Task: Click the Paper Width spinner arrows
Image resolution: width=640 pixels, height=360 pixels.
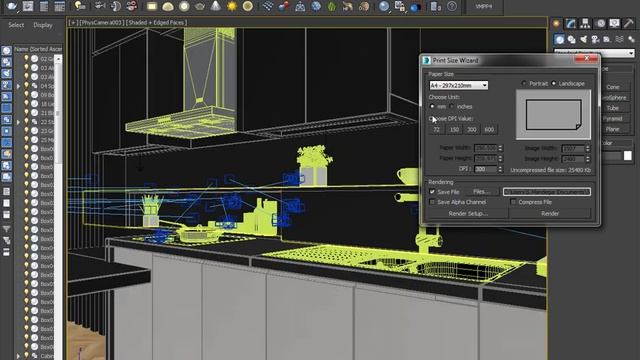Action: pos(500,148)
